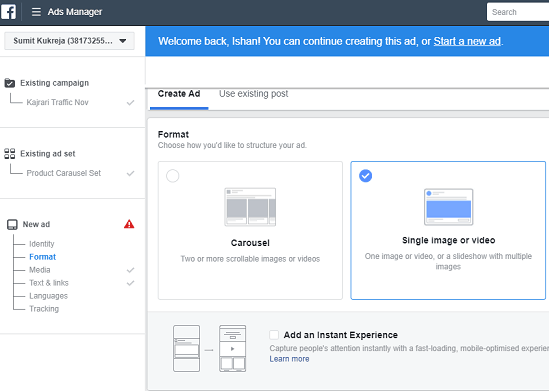Click the Single image or video illustration
Screen dimensions: 549x391
pos(449,207)
